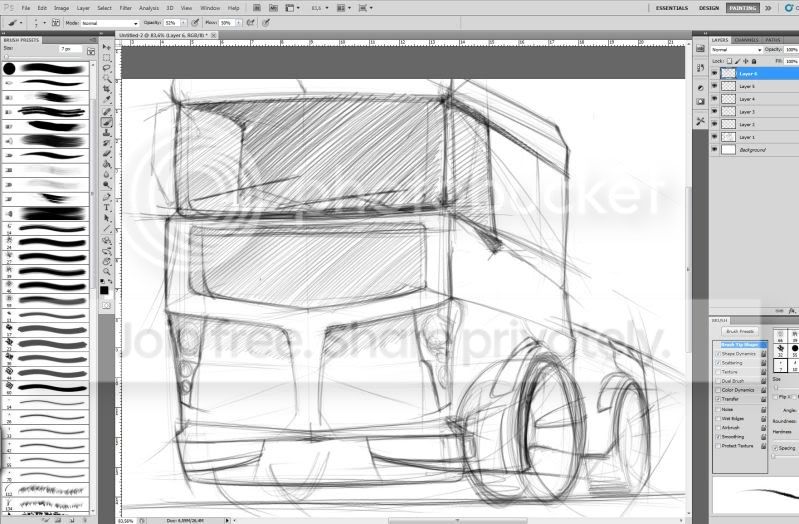Switch to the Channels tab
The width and height of the screenshot is (799, 524).
click(x=747, y=40)
